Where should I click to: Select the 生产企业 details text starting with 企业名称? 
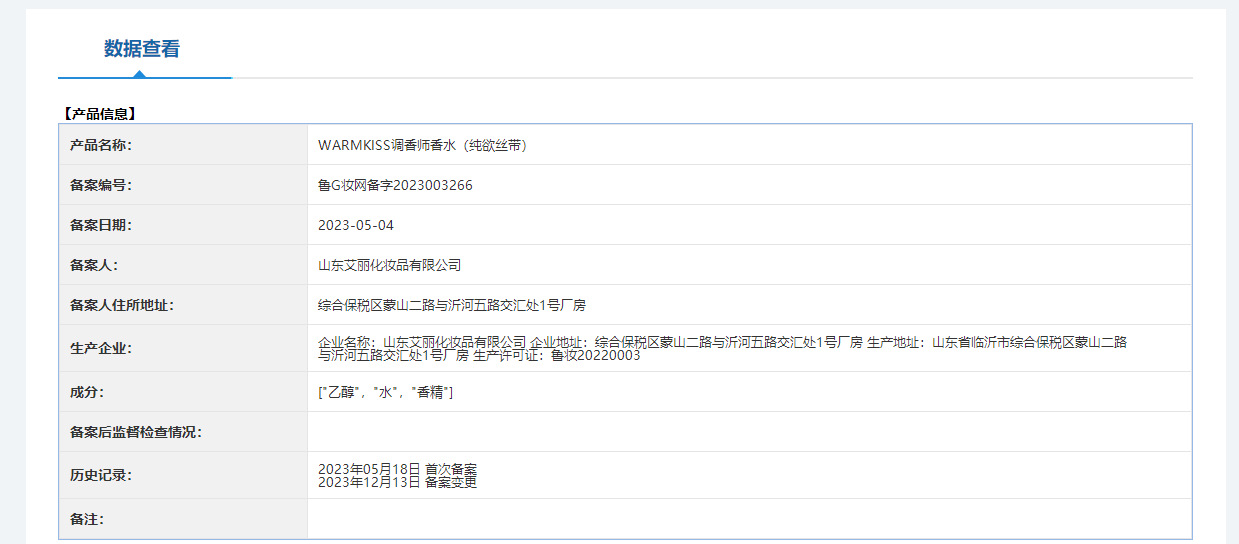click(x=722, y=348)
